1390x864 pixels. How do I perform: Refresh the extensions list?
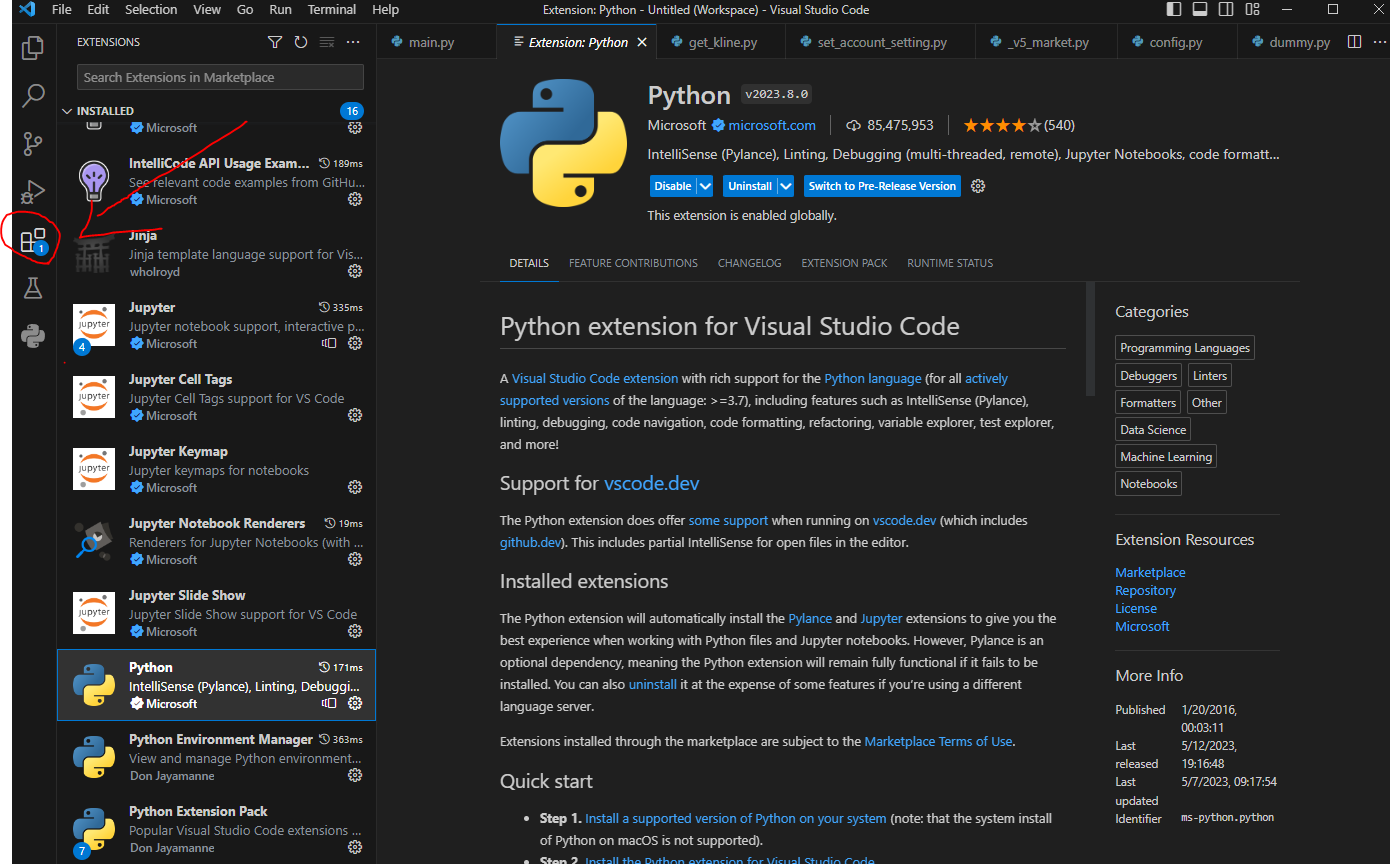click(x=301, y=42)
